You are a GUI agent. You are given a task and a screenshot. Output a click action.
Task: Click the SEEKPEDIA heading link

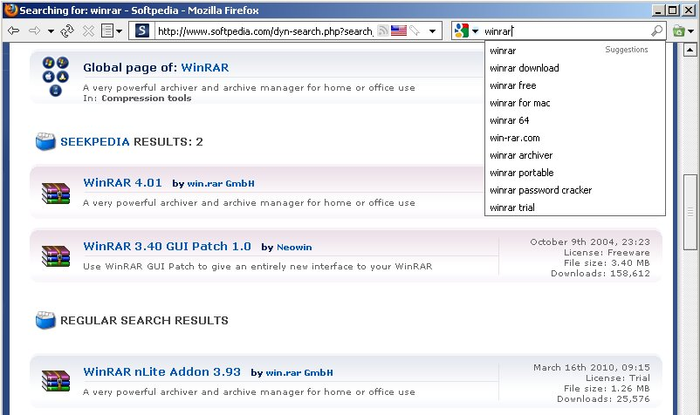[95, 142]
